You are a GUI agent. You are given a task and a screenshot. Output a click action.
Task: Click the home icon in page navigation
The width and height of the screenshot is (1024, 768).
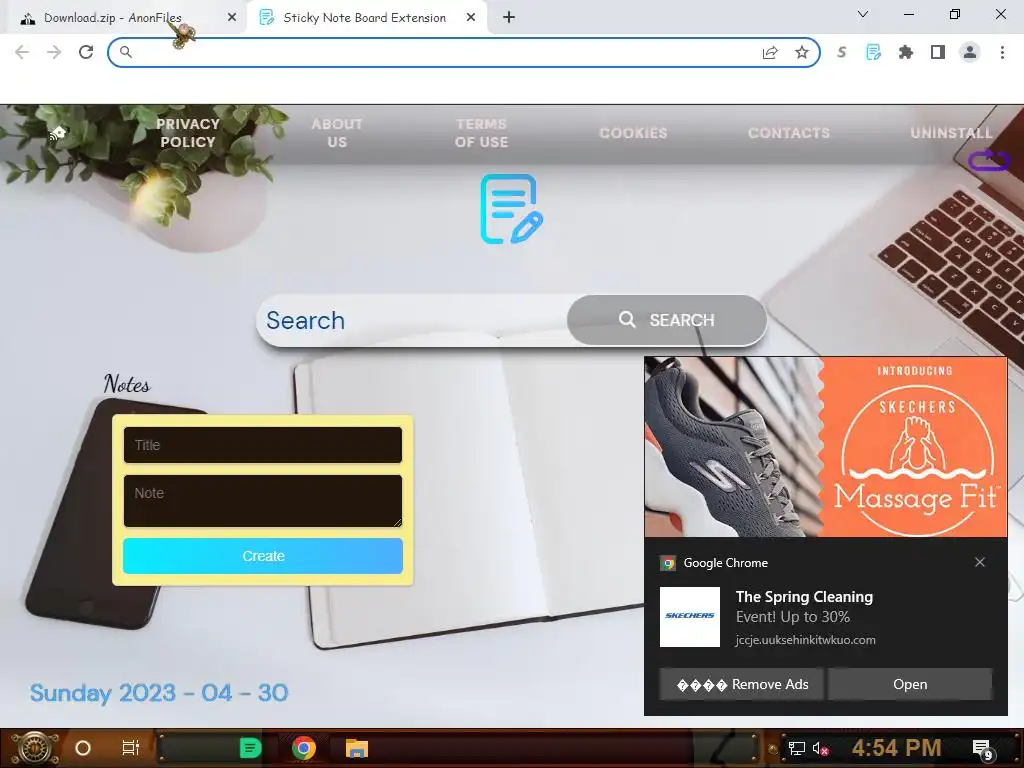[x=57, y=133]
